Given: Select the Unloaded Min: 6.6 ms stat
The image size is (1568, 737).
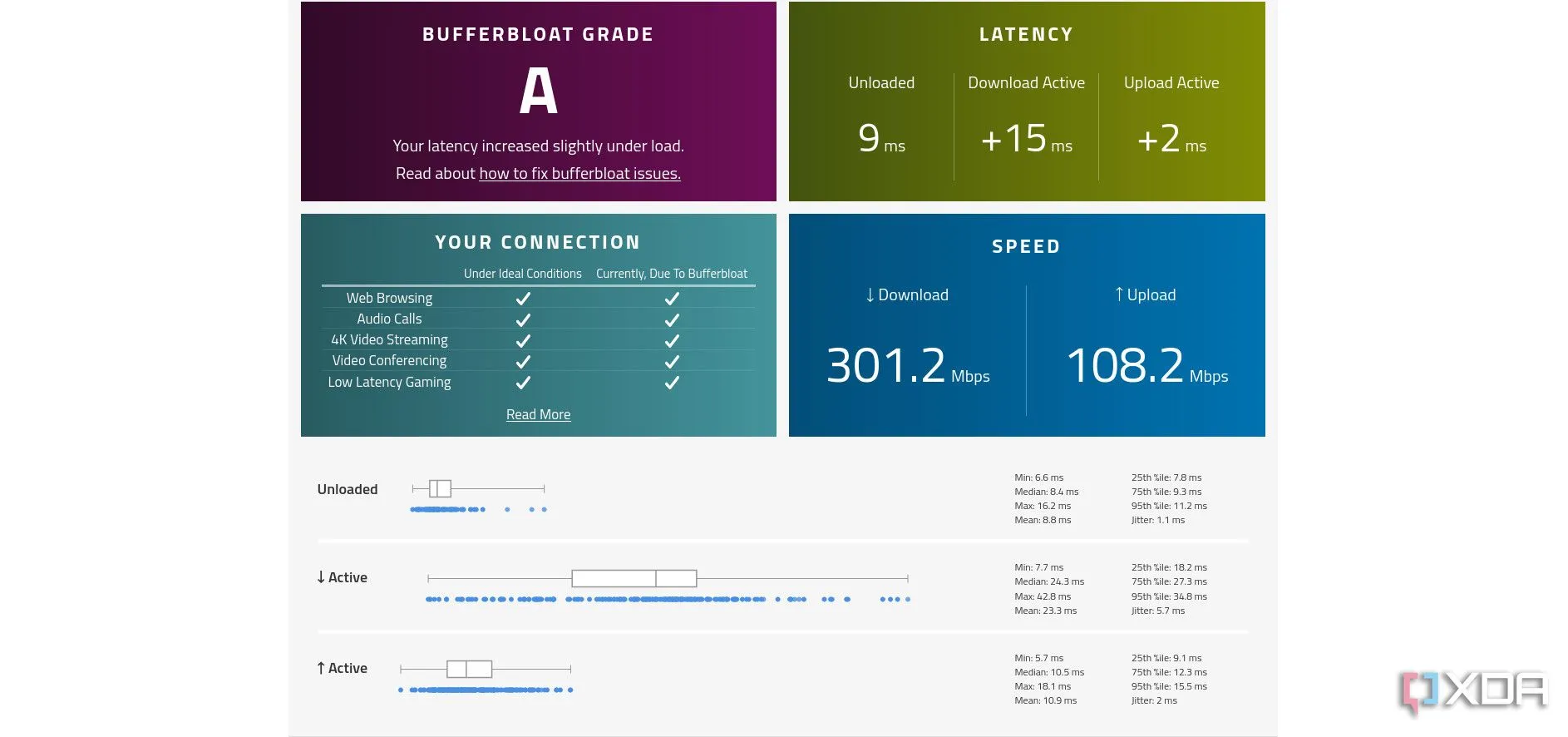Looking at the screenshot, I should point(1038,477).
